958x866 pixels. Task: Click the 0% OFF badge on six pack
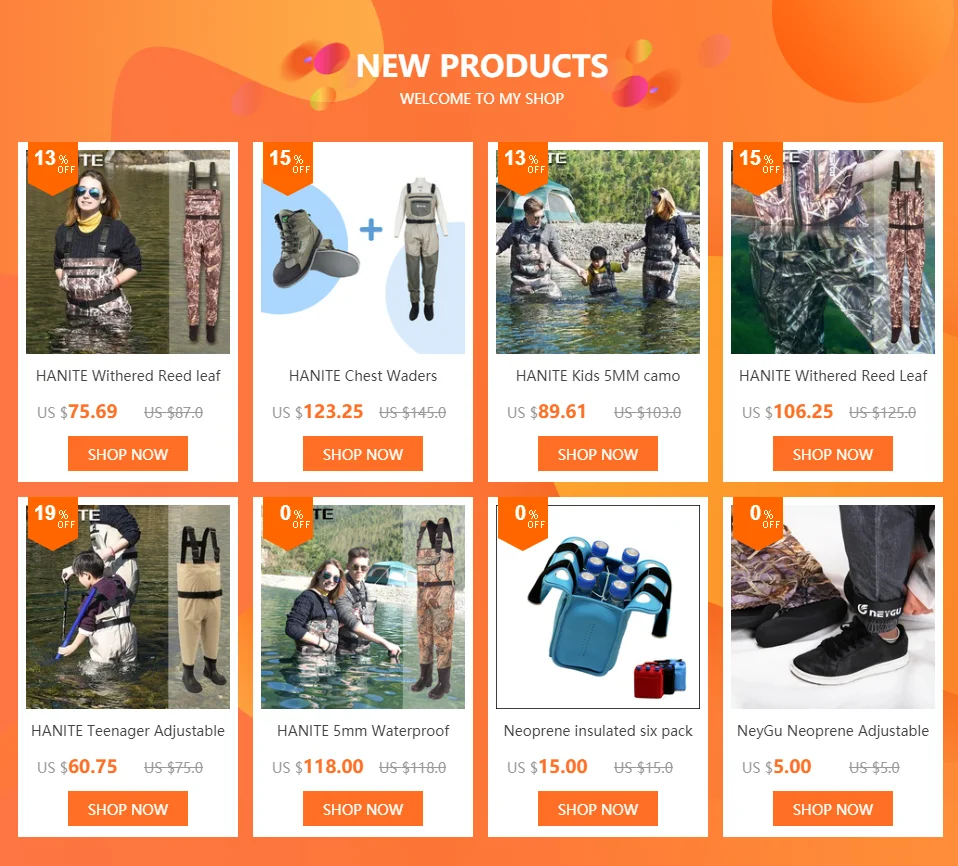(x=523, y=523)
